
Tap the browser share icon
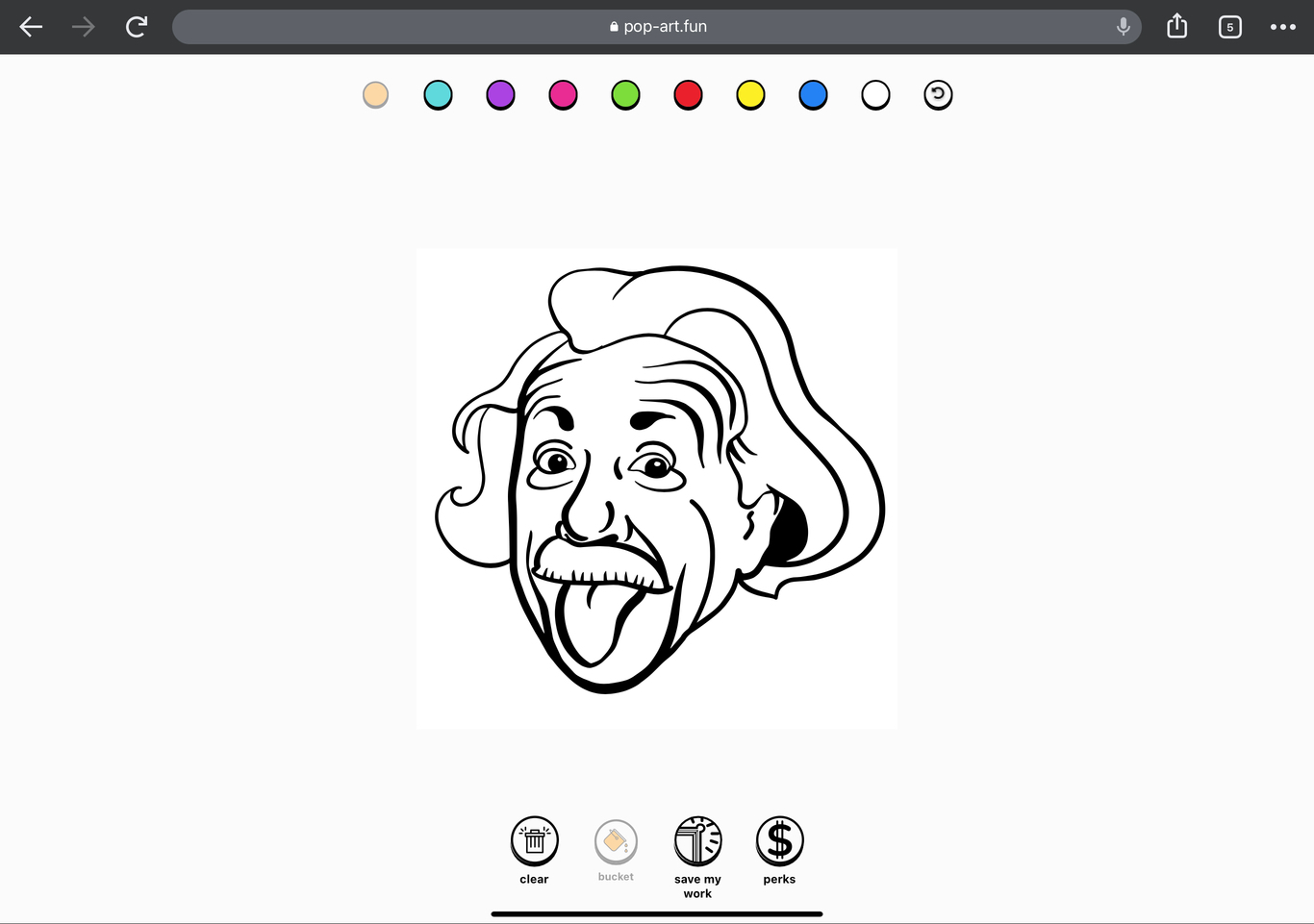click(x=1176, y=27)
